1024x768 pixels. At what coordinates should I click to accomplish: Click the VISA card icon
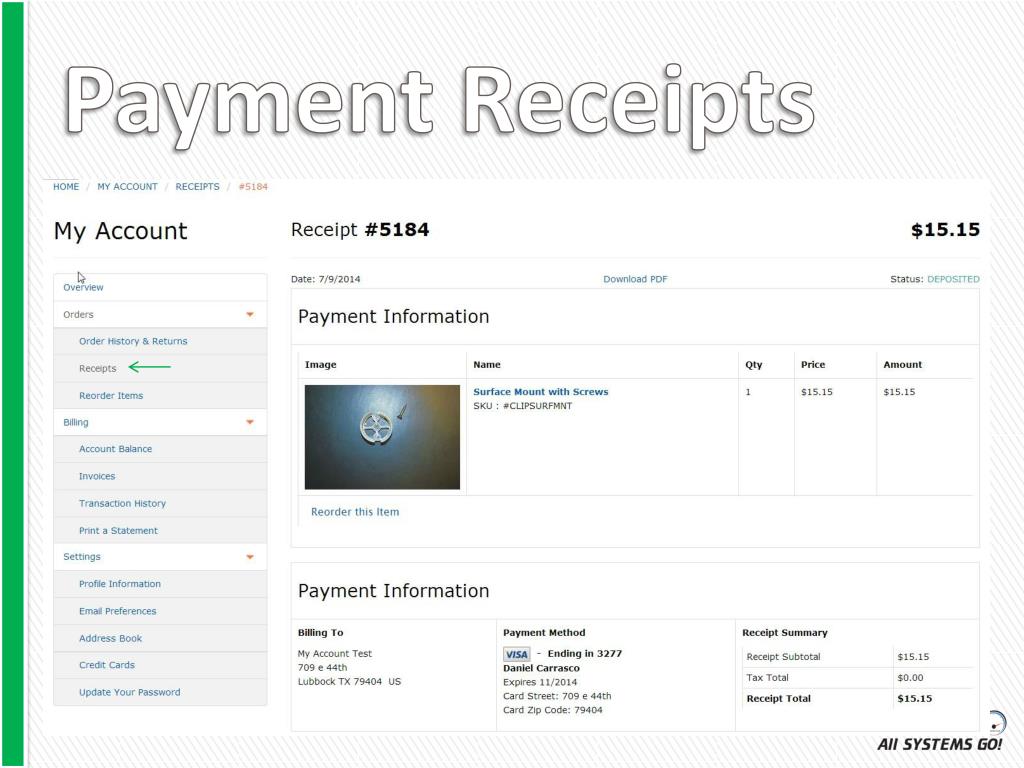point(517,654)
